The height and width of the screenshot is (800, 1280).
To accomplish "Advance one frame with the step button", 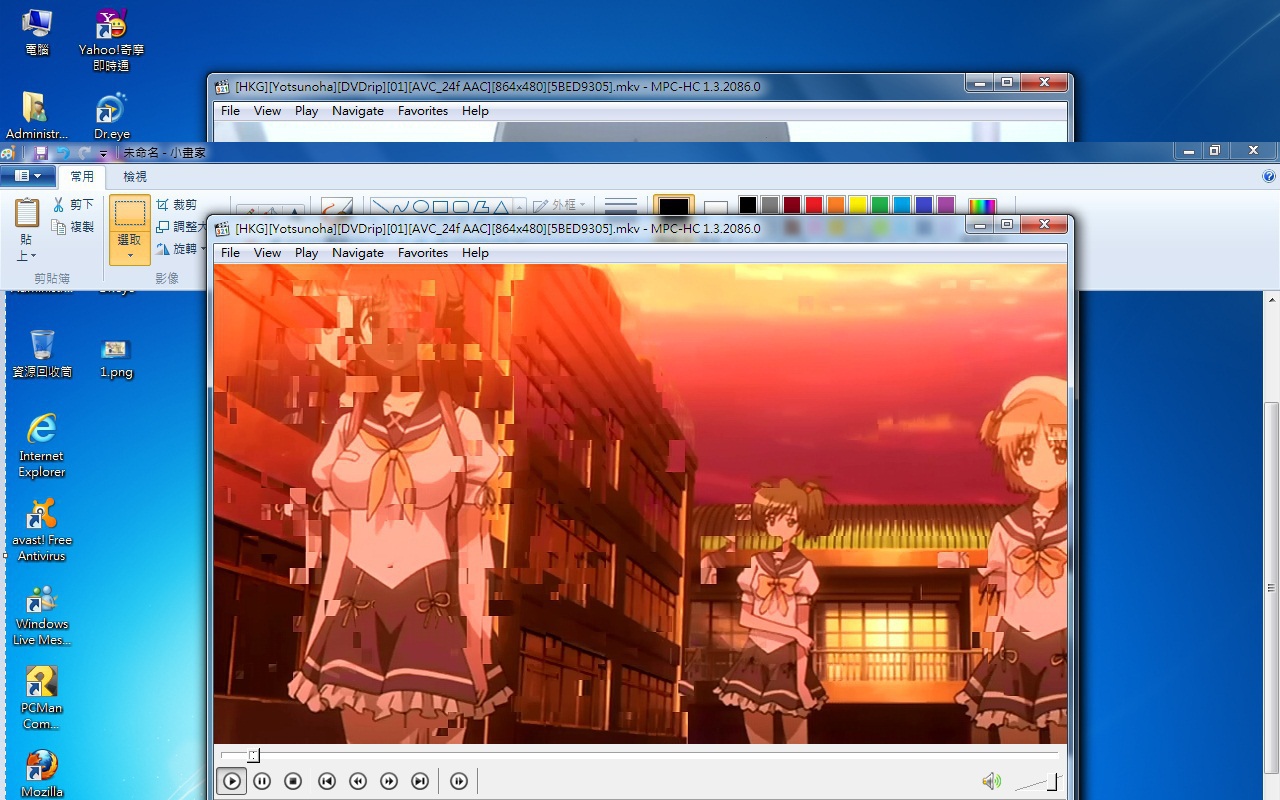I will pos(459,781).
